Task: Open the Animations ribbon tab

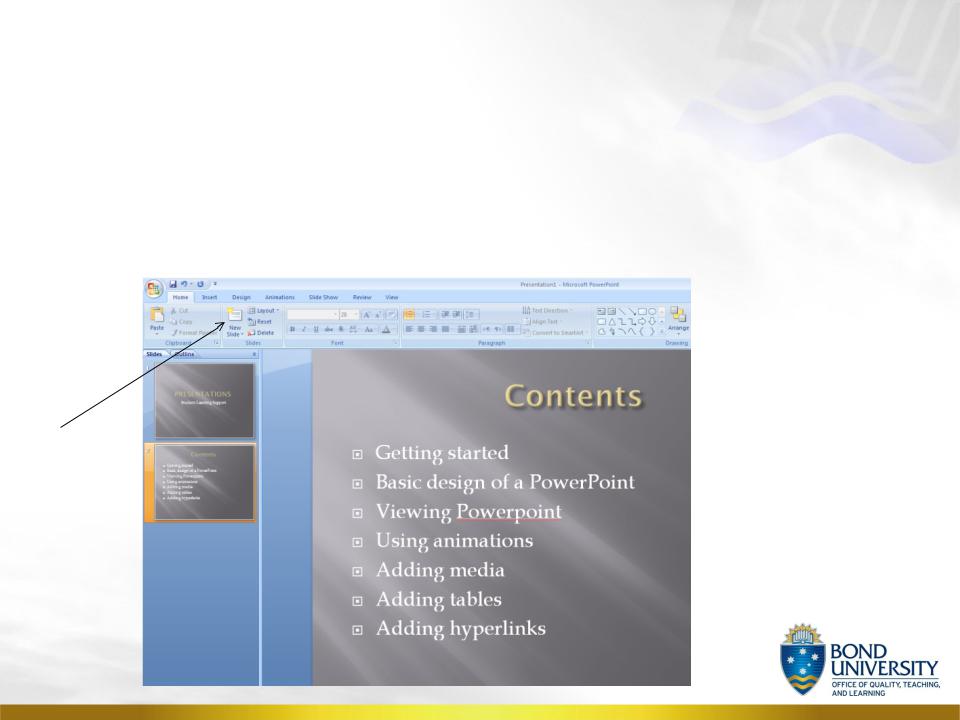Action: click(280, 298)
